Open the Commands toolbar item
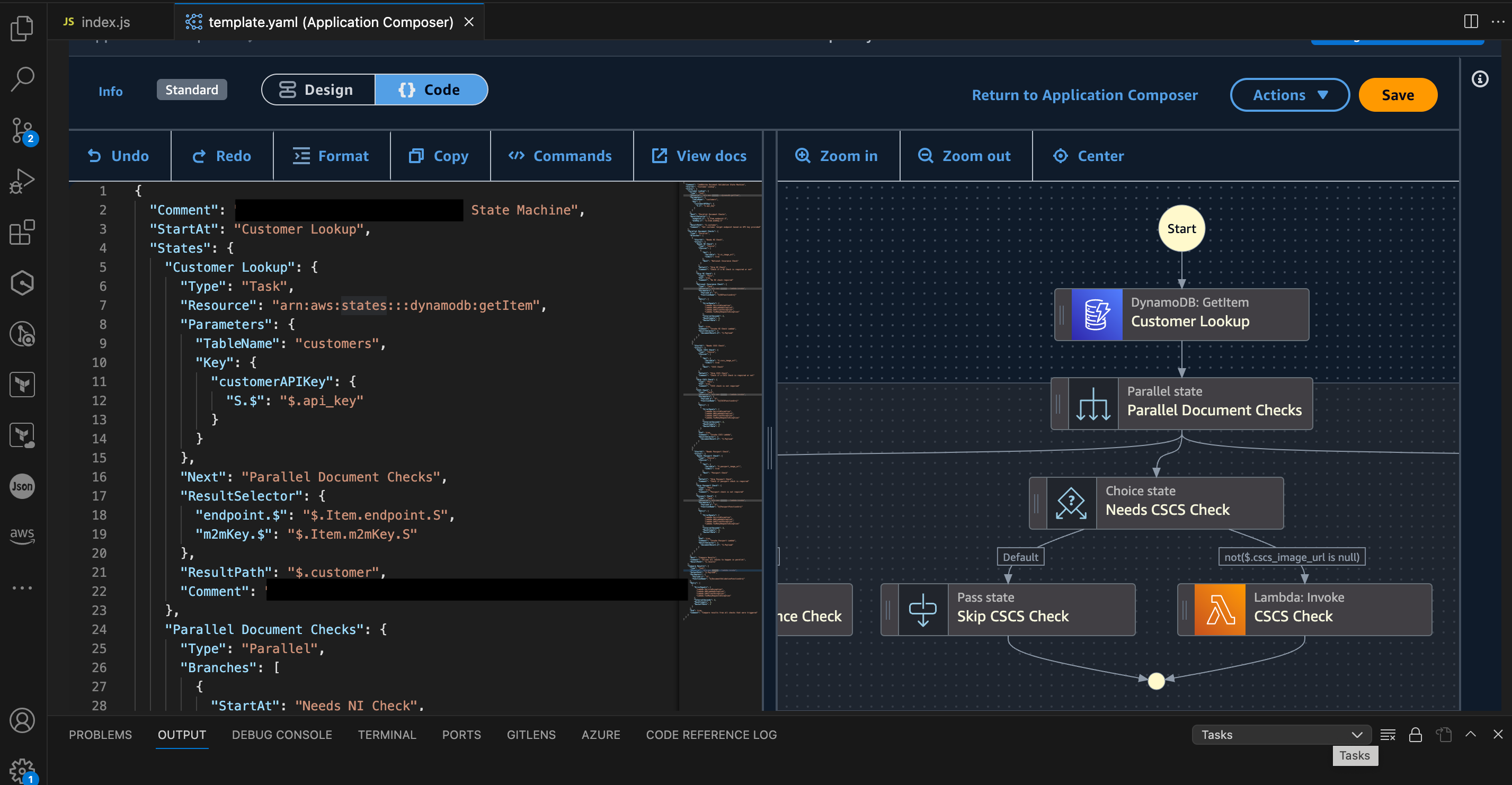1512x785 pixels. point(561,156)
